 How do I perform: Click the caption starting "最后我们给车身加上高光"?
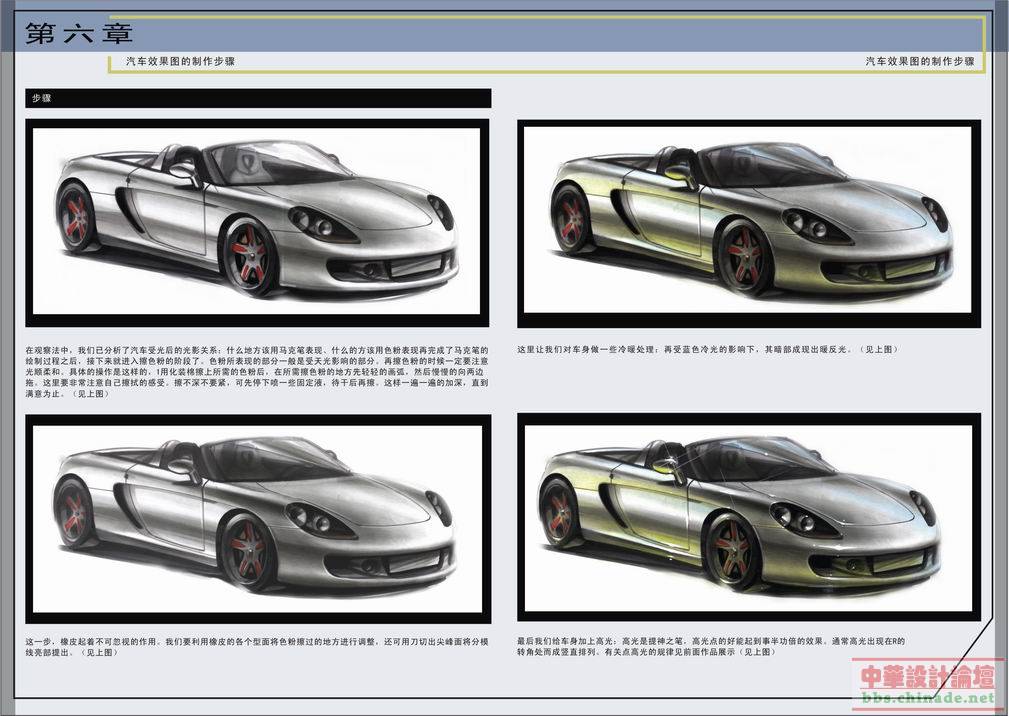tap(711, 646)
